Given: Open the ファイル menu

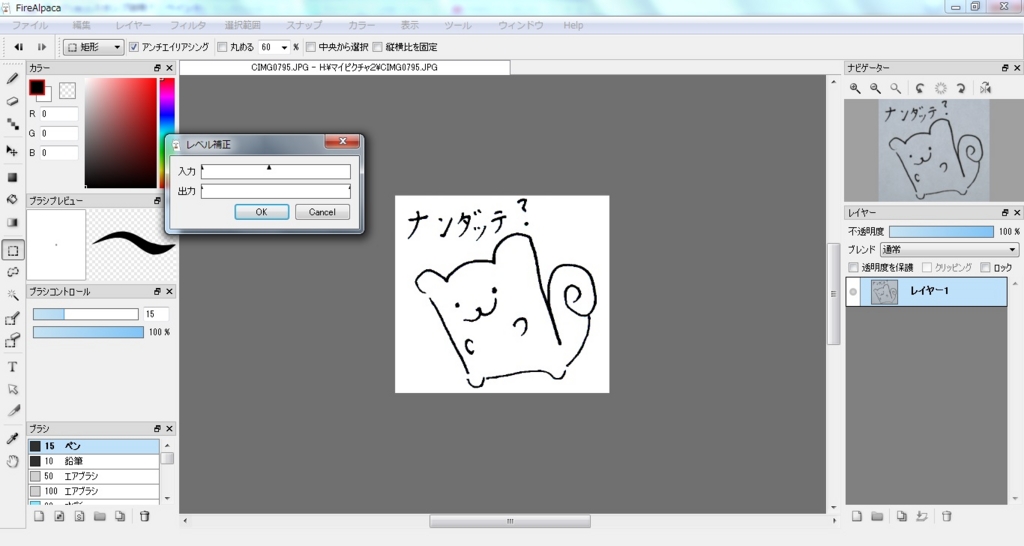Looking at the screenshot, I should pyautogui.click(x=30, y=25).
